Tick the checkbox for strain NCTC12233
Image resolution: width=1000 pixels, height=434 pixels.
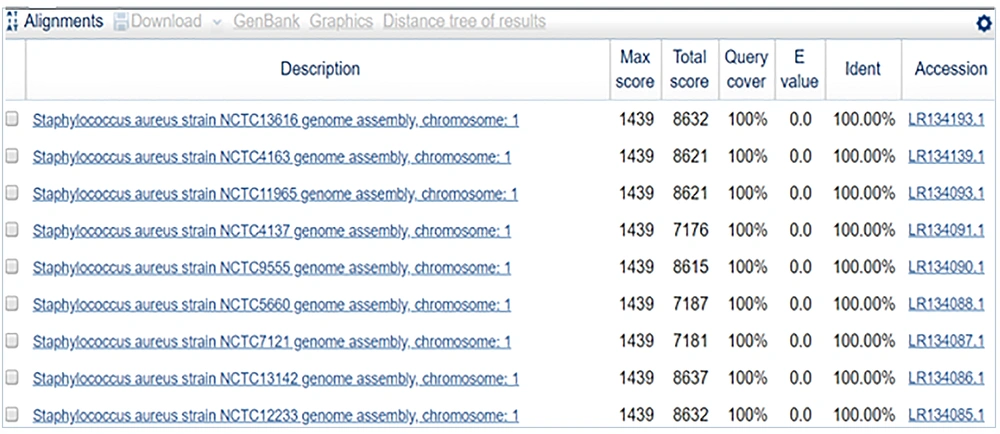click(x=12, y=414)
